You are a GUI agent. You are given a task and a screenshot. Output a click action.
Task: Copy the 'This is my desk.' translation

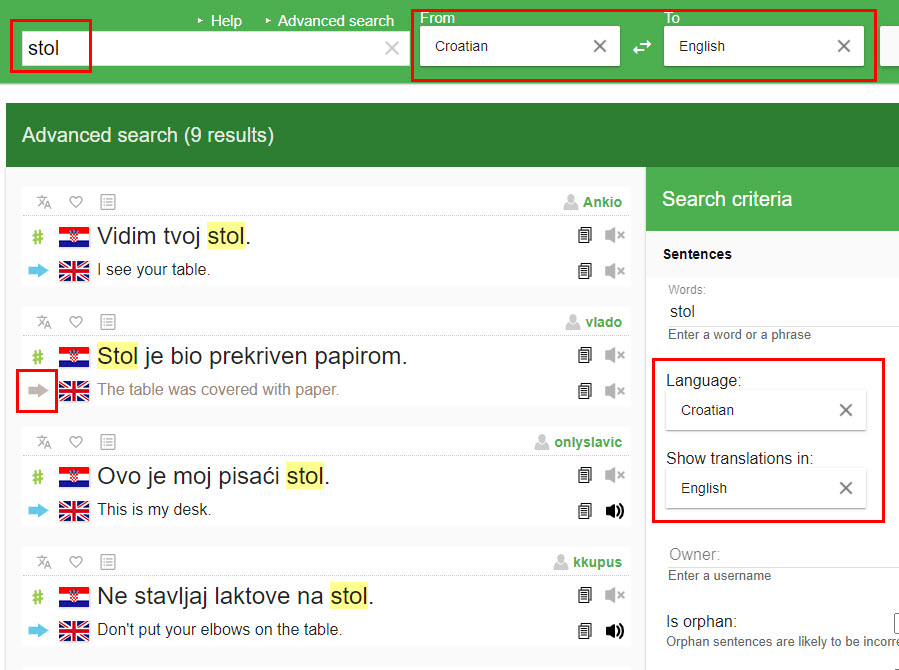[x=585, y=511]
